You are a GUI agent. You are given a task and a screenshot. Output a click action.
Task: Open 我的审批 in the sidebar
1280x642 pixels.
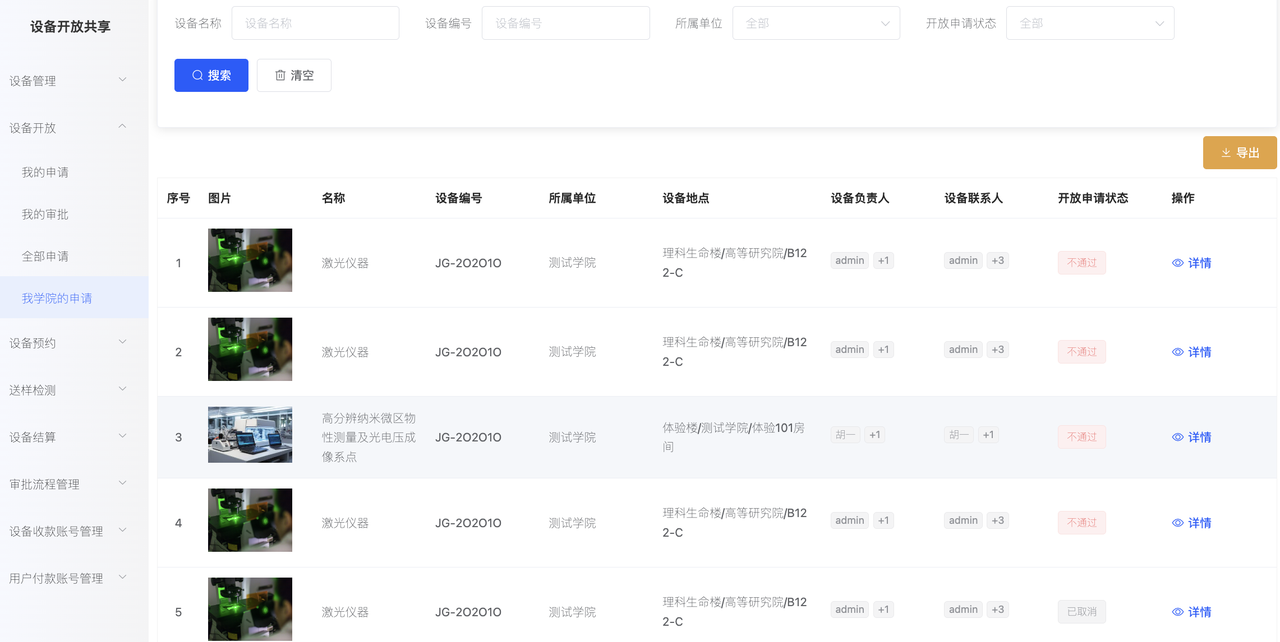(74, 214)
